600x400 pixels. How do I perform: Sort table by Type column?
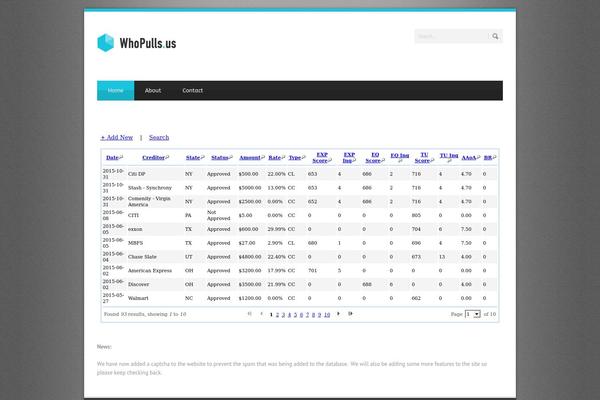[295, 158]
